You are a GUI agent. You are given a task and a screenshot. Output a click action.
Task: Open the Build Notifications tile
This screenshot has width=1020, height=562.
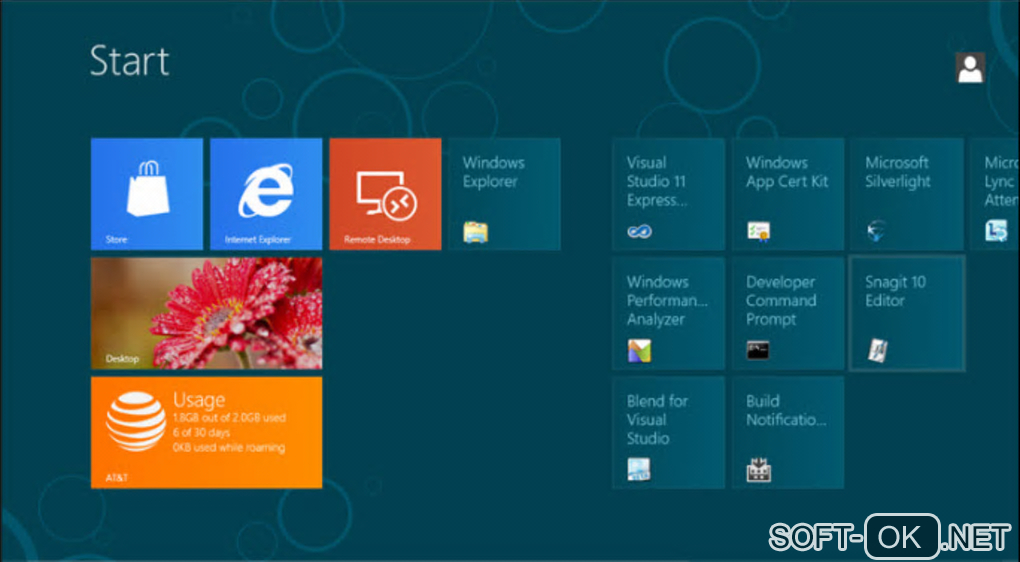788,433
